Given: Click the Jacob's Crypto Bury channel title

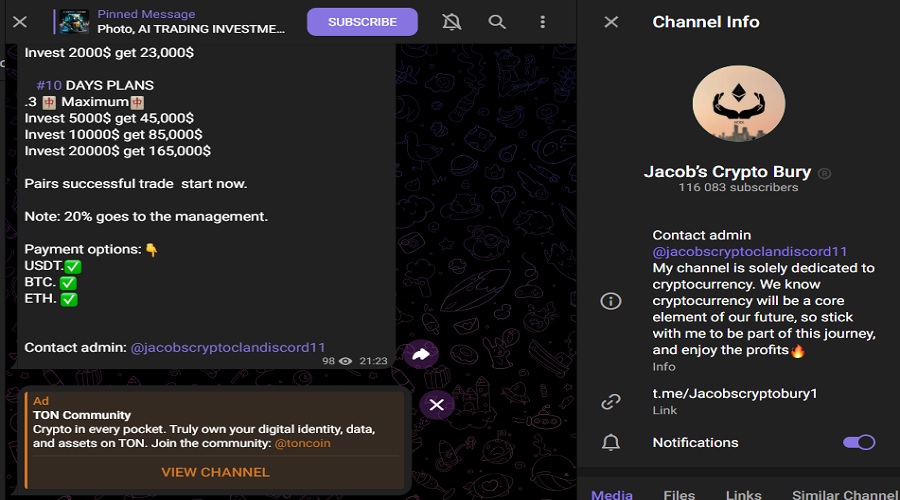Looking at the screenshot, I should coord(727,171).
